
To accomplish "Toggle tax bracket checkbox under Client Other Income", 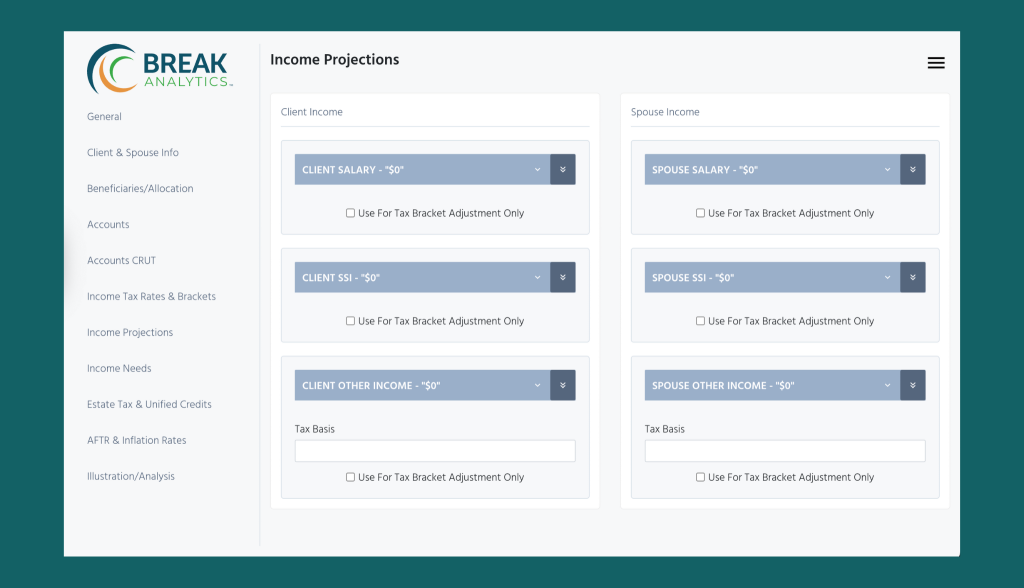I will coord(351,477).
